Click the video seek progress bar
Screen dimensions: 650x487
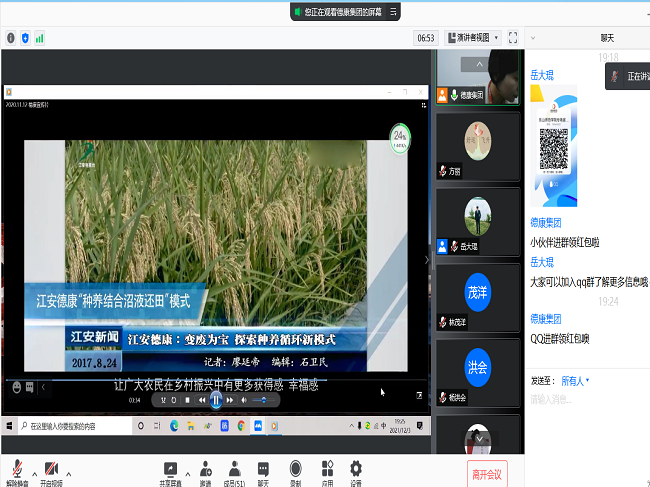coord(216,380)
